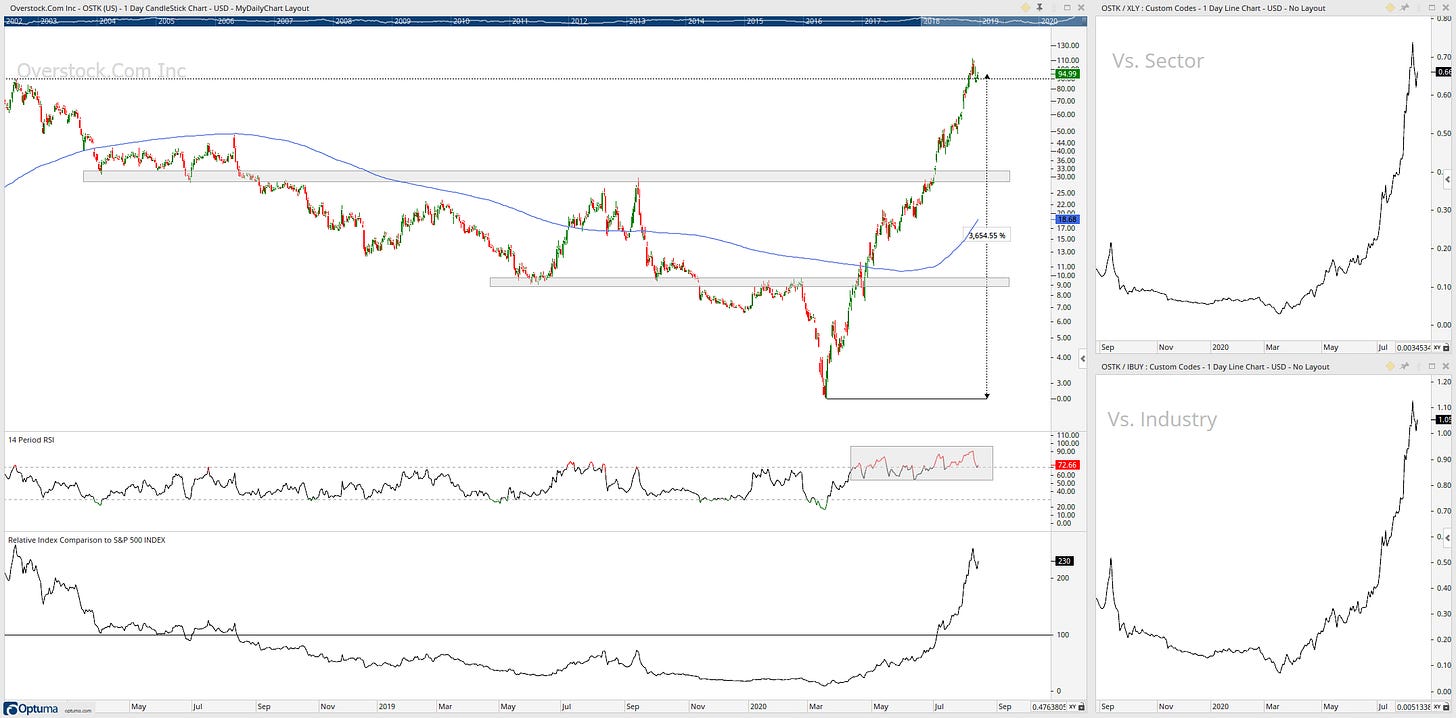Click the yellow diamond icon in Overstock chart header
This screenshot has height=718, width=1456.
tap(1025, 7)
